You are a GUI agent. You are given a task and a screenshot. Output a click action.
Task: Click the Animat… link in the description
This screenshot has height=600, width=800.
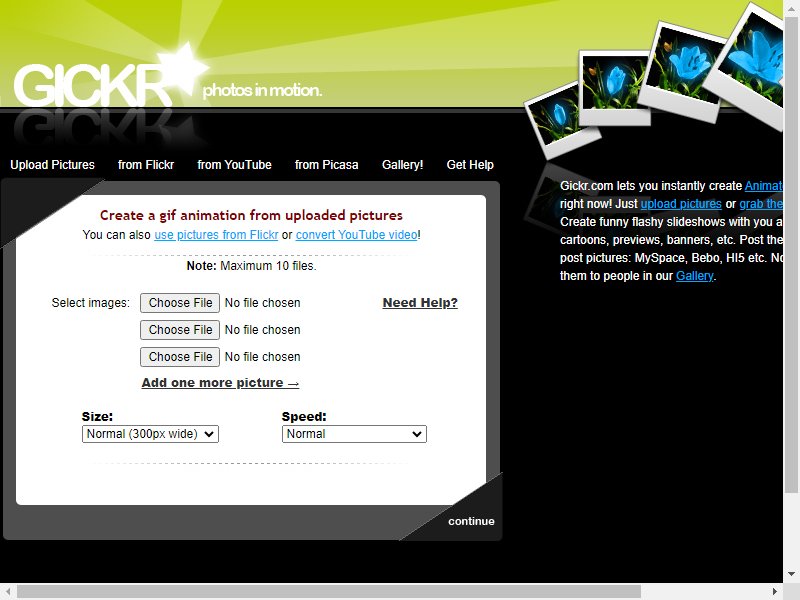pyautogui.click(x=764, y=186)
